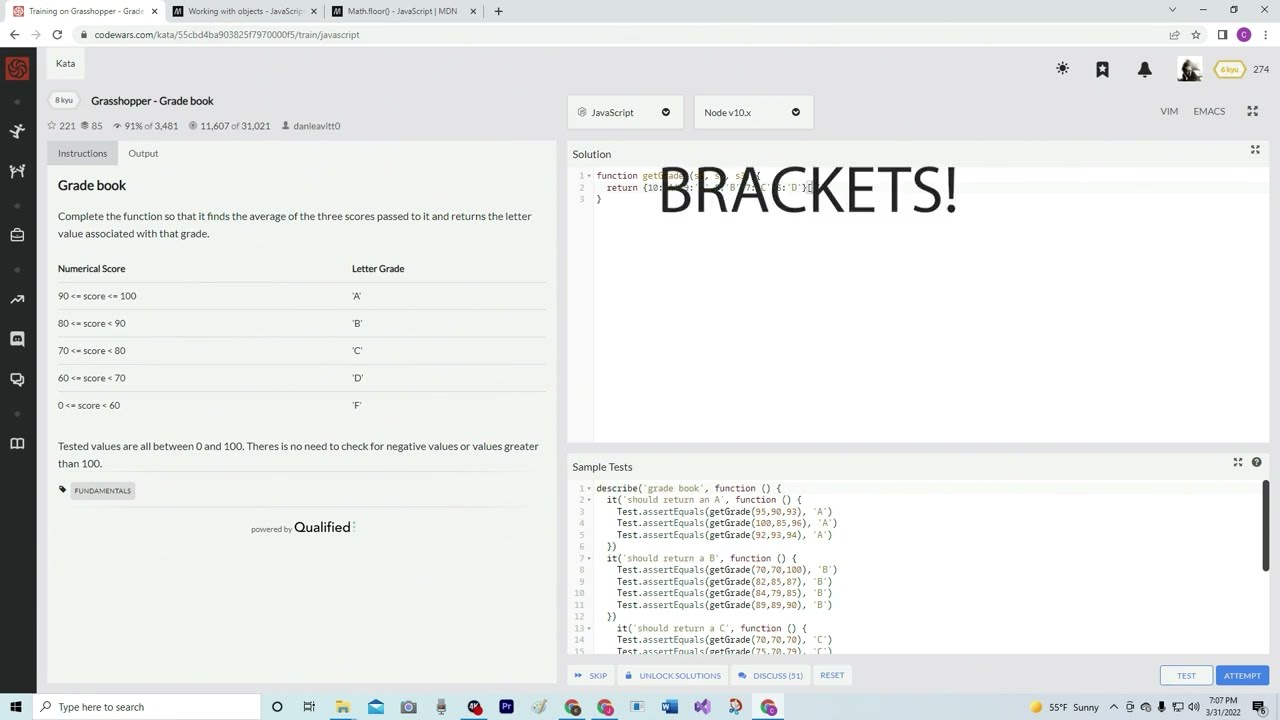Open the Freestyle sparring sidebar icon
This screenshot has width=1280, height=720.
[17, 171]
